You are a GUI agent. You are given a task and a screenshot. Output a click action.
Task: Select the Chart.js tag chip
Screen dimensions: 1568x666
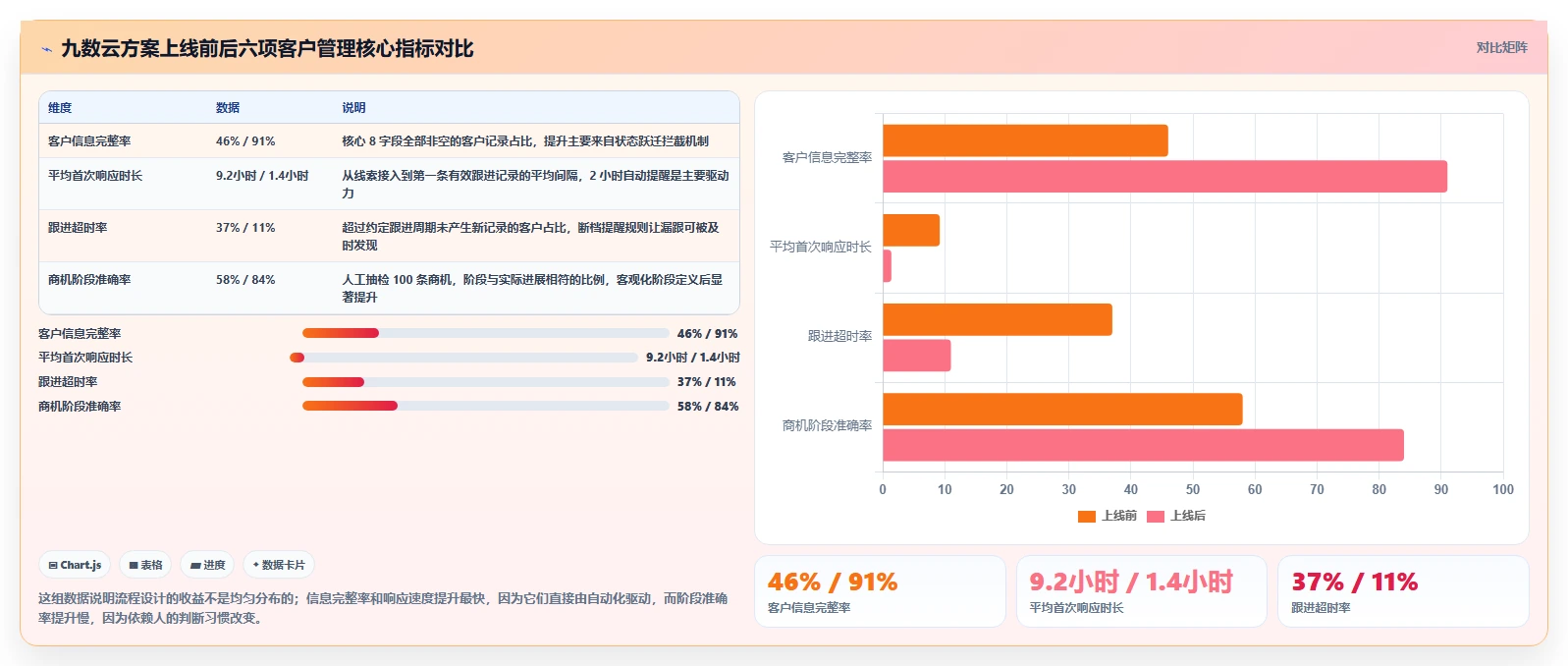point(75,565)
